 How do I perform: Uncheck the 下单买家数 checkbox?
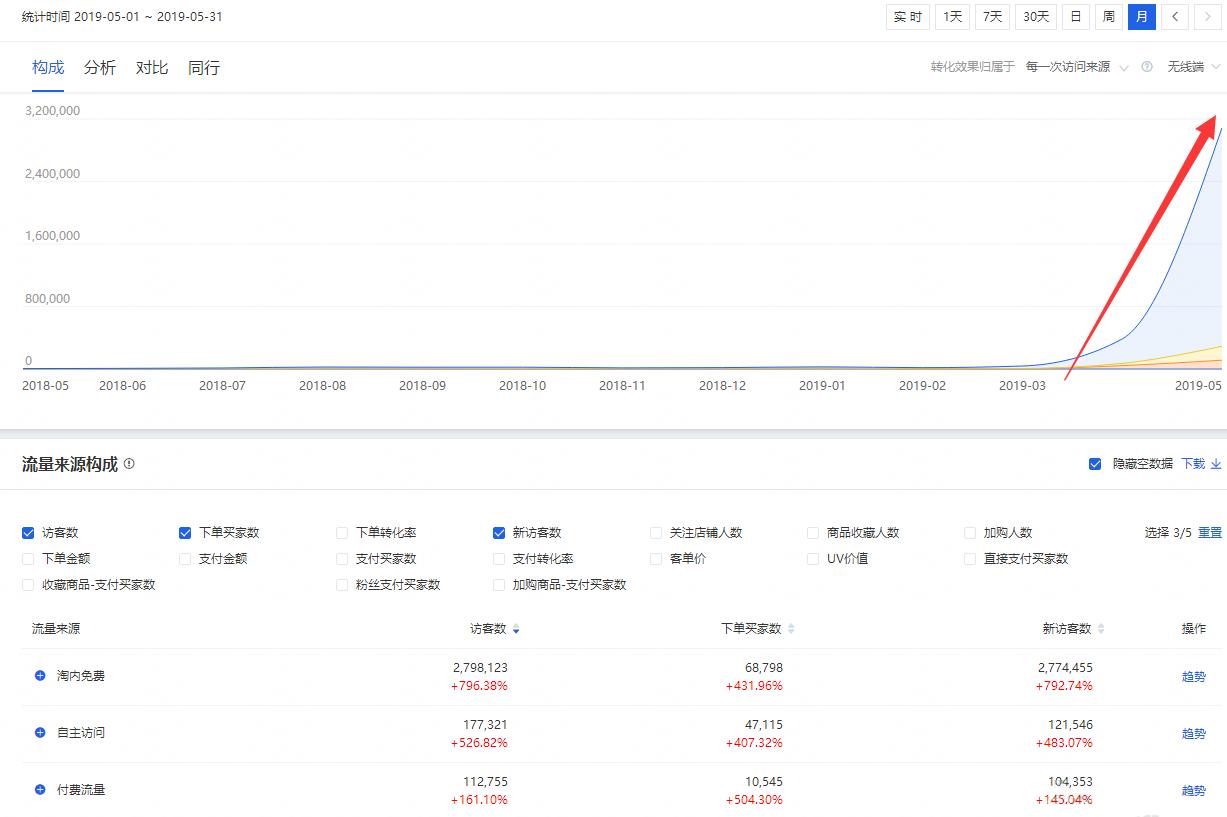point(185,533)
